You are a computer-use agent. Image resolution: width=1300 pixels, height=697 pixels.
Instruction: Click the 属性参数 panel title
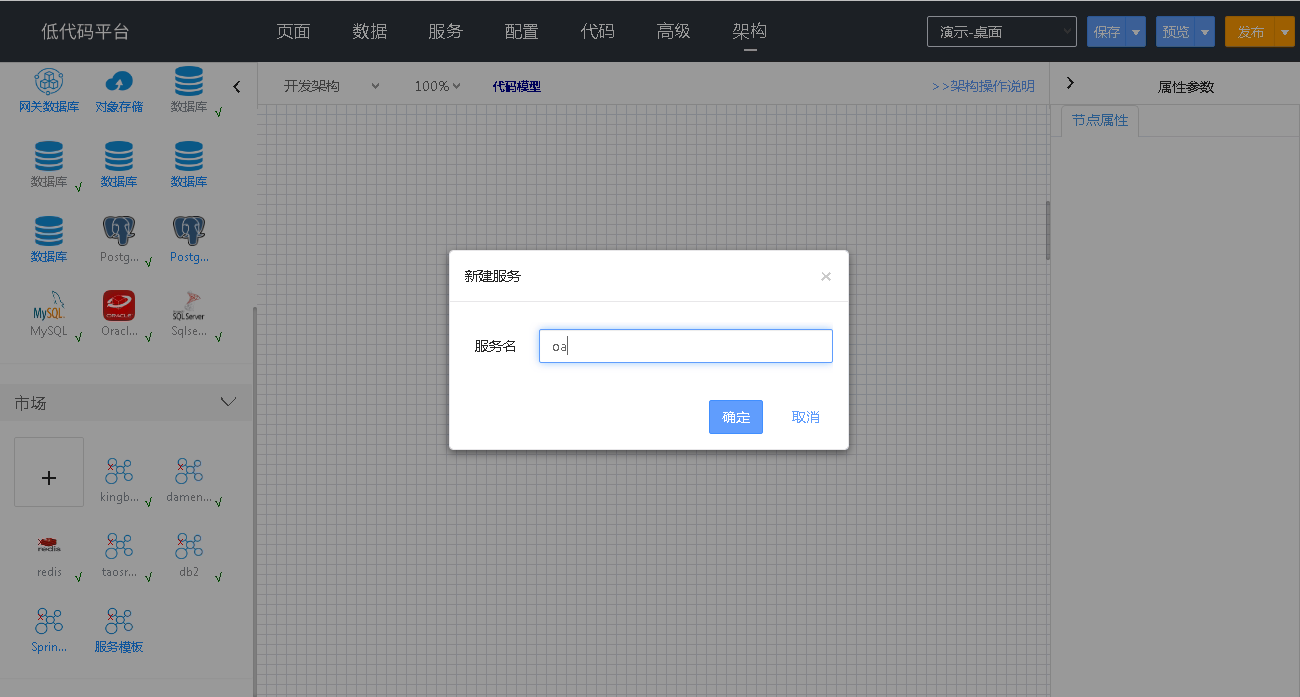1186,87
